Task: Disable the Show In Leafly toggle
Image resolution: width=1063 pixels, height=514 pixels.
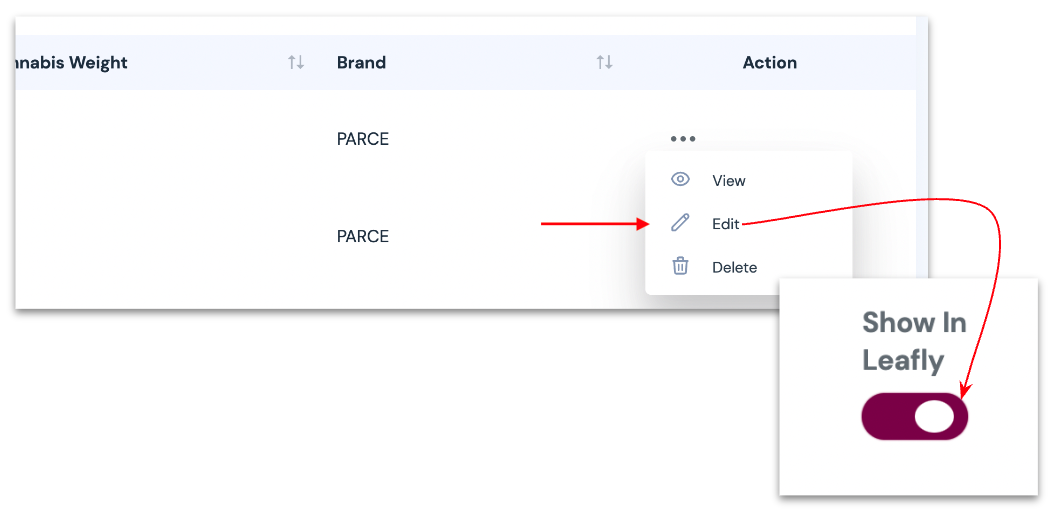Action: (914, 416)
